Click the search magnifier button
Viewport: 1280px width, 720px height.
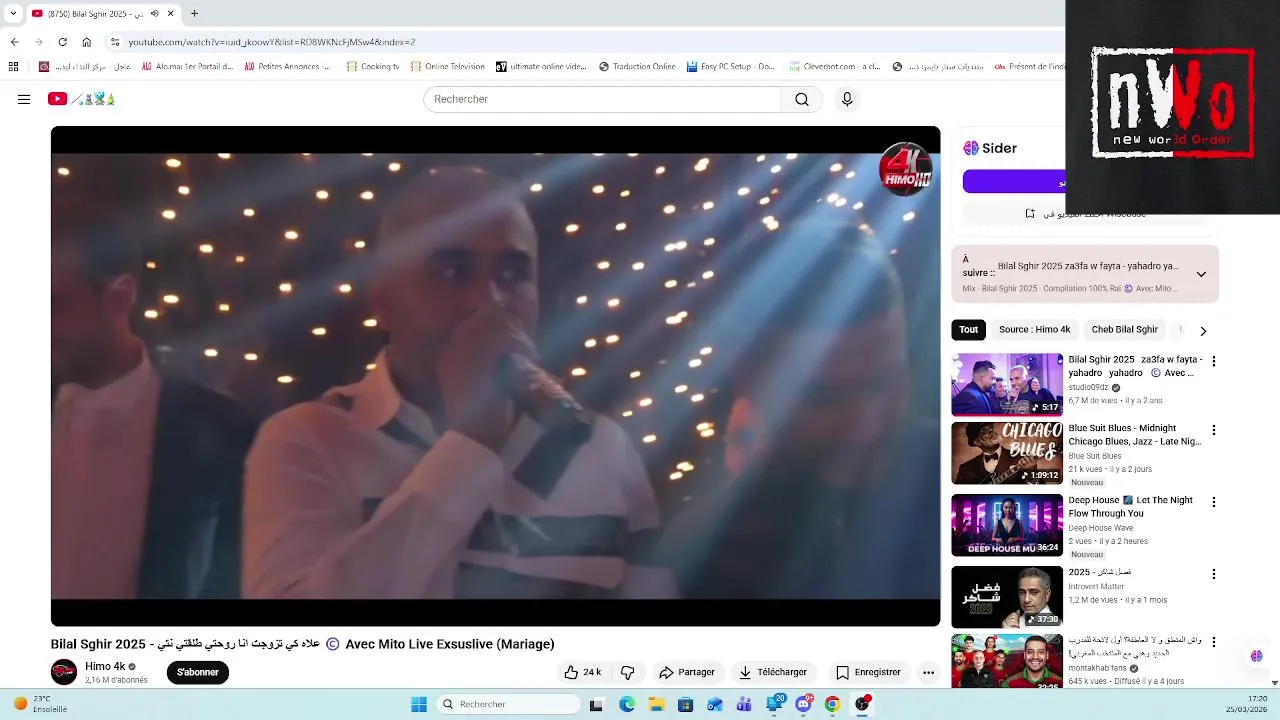pyautogui.click(x=802, y=99)
